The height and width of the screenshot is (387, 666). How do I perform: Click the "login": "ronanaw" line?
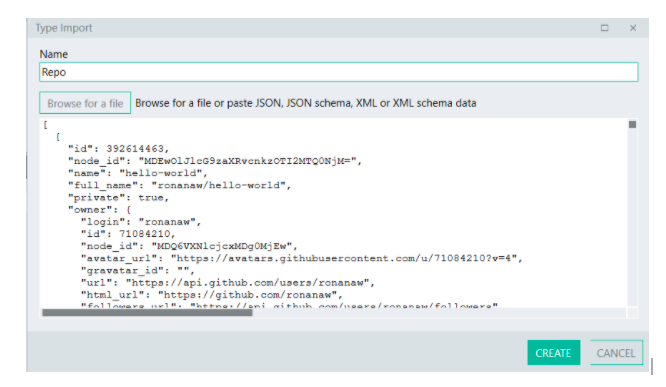pos(141,222)
